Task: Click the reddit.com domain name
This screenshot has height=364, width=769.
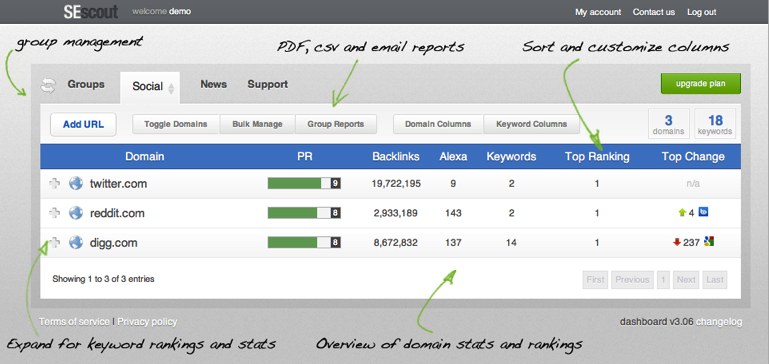Action: 117,213
